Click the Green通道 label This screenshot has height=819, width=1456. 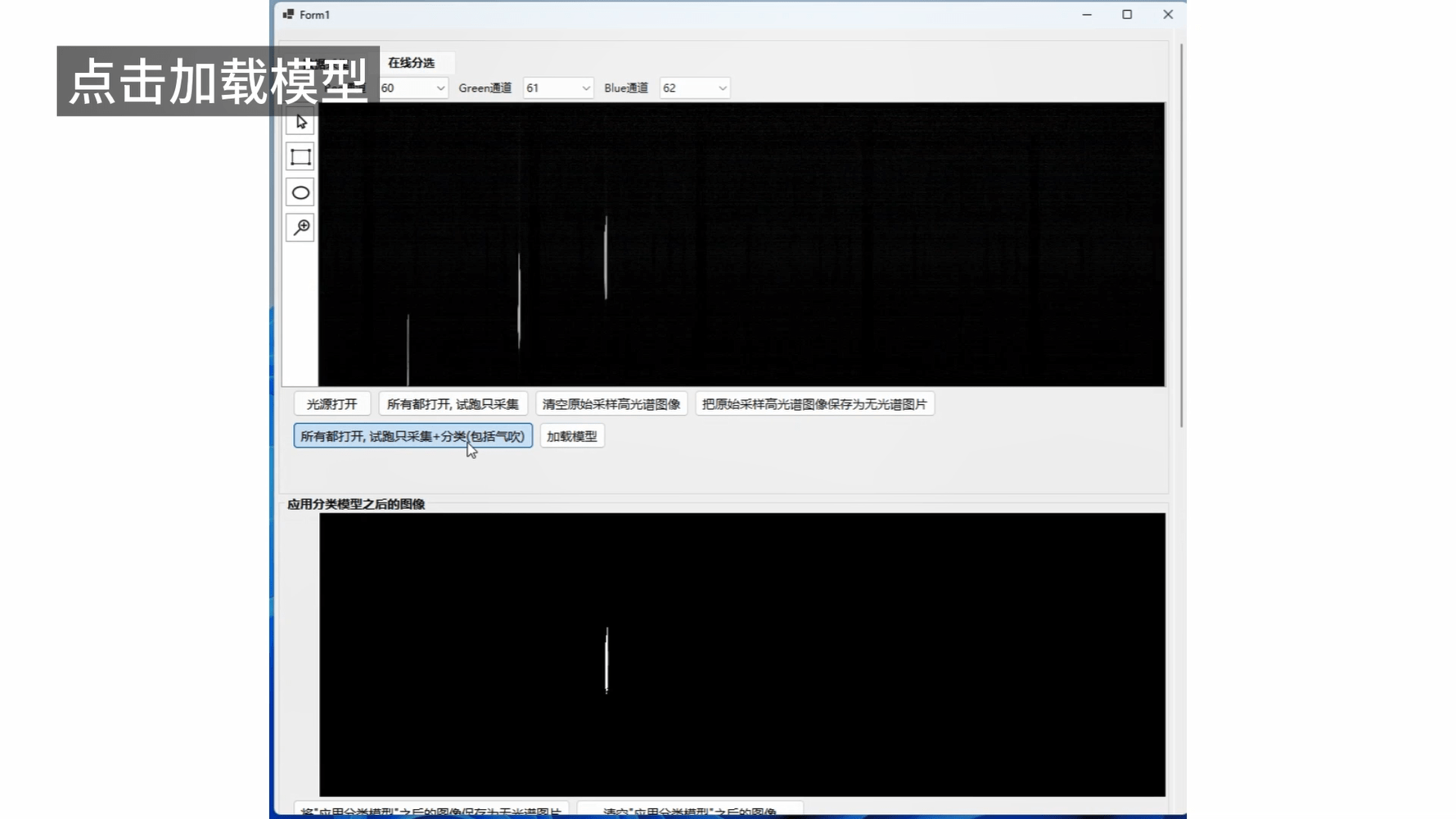[x=485, y=88]
